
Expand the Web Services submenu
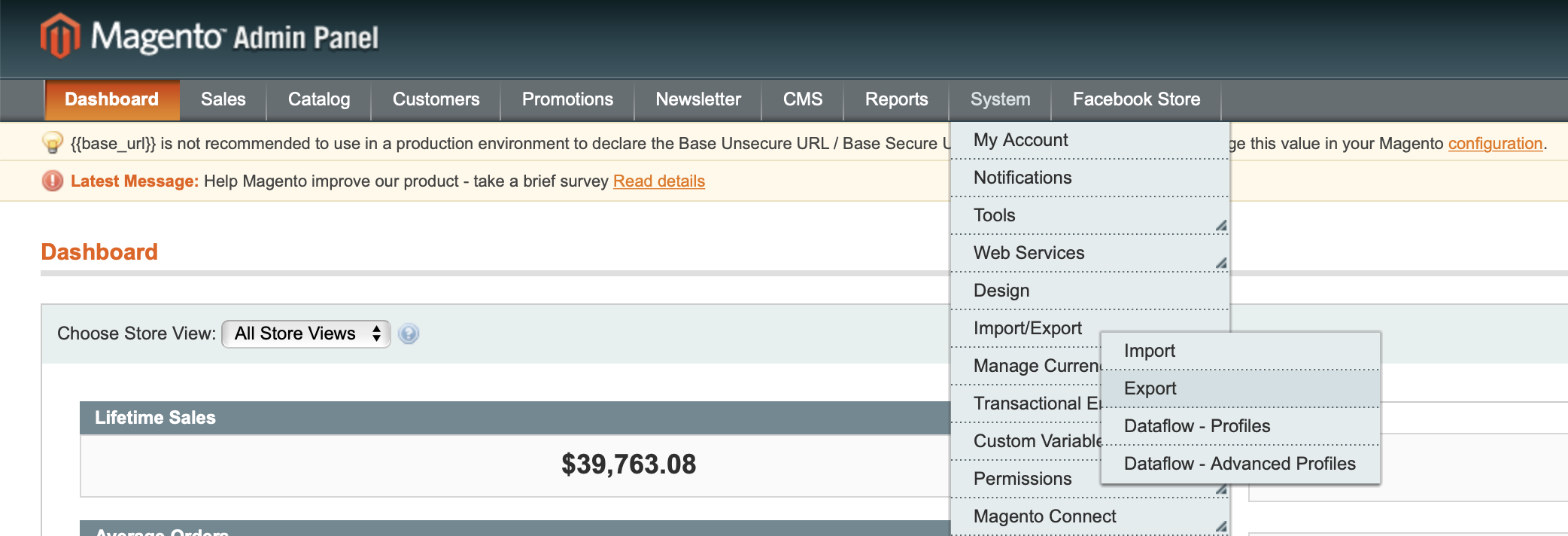pyautogui.click(x=1089, y=253)
